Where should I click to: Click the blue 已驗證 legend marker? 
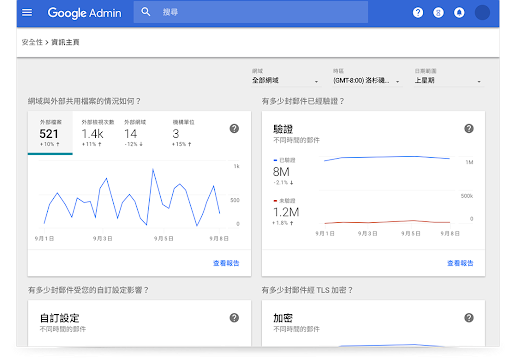tap(275, 160)
